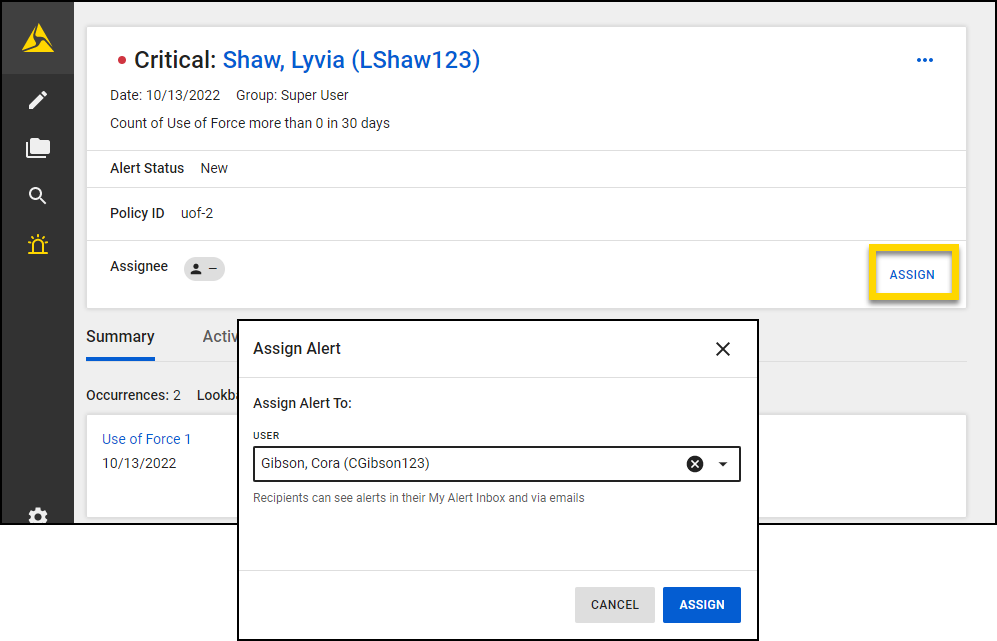This screenshot has height=641, width=997.
Task: Open settings via the gear icon
Action: 38,515
